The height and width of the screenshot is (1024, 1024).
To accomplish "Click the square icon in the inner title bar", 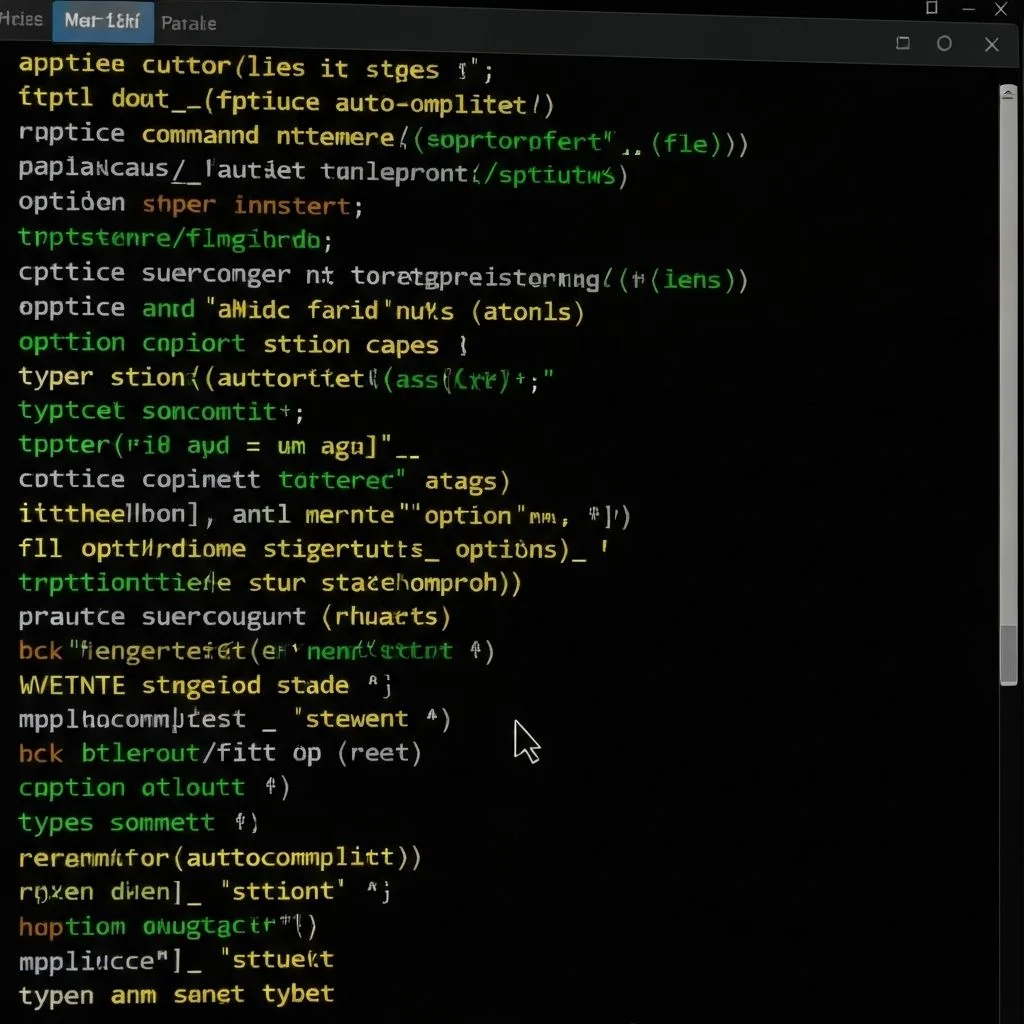I will 901,45.
